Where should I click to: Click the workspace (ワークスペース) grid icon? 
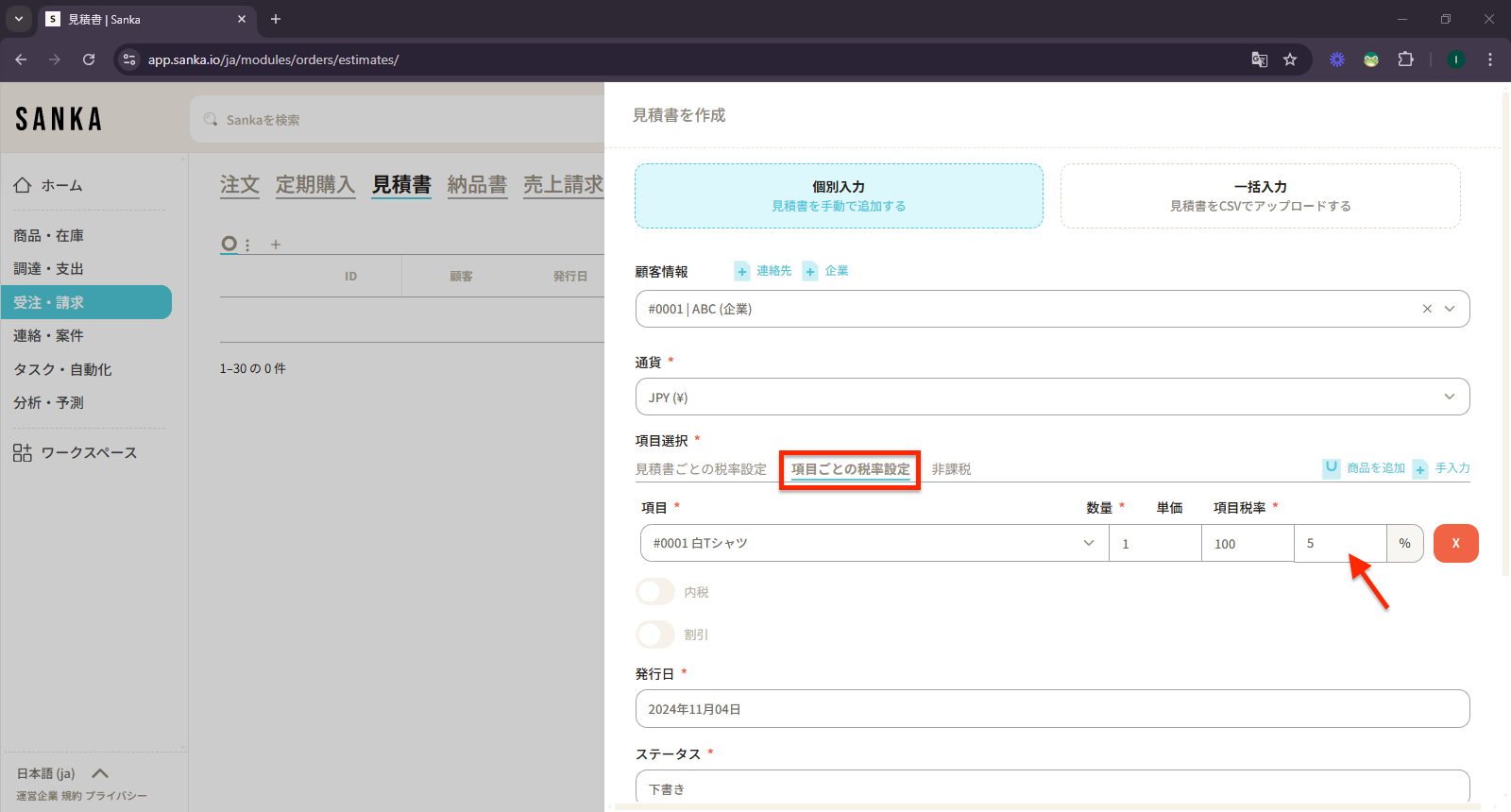[23, 453]
